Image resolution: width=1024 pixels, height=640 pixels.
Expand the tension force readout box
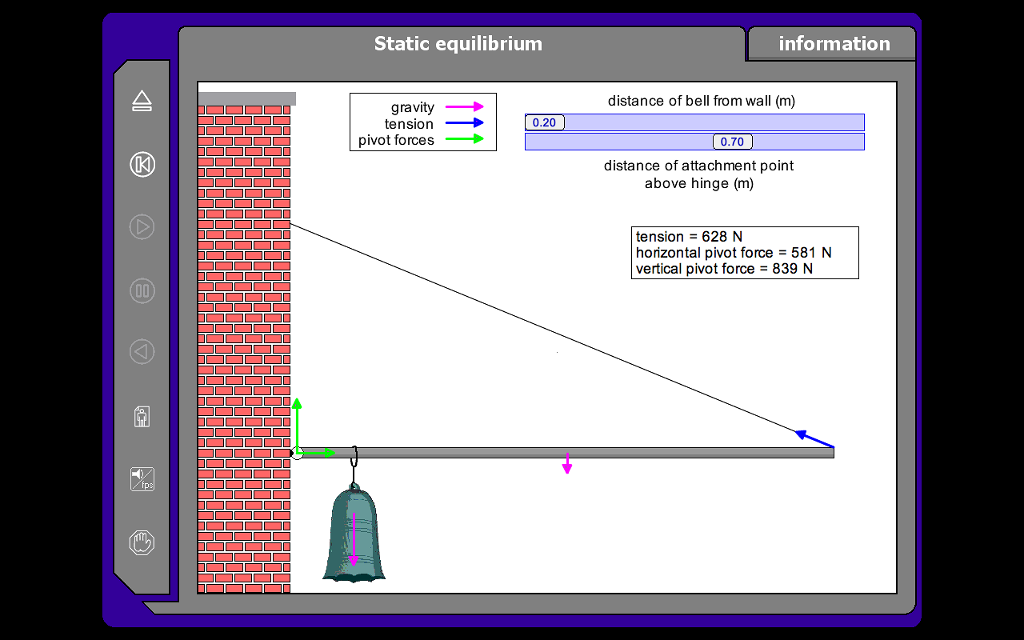[x=744, y=252]
